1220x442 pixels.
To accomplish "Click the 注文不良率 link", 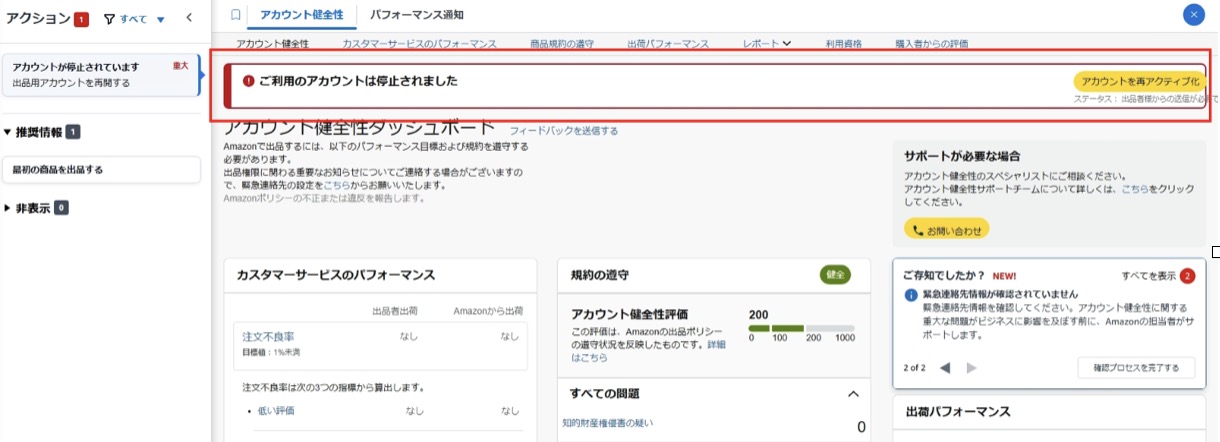I will 268,336.
